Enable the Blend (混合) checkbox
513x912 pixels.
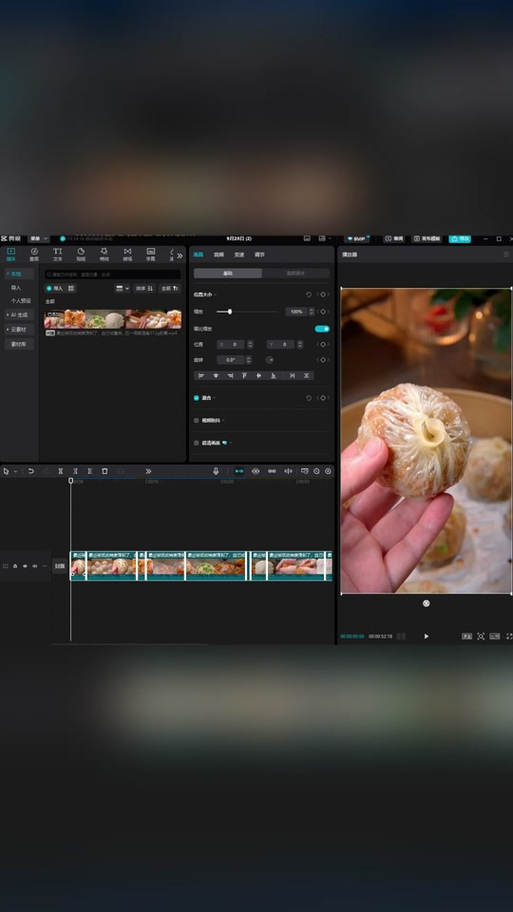(x=197, y=398)
